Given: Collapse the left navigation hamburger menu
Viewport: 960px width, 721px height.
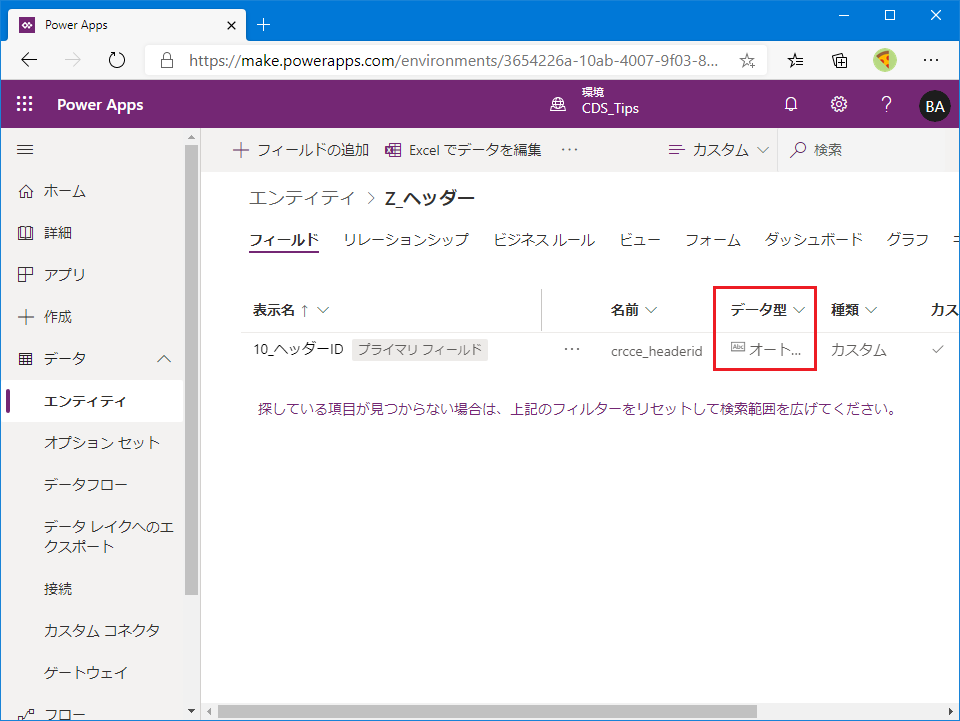Looking at the screenshot, I should point(25,149).
